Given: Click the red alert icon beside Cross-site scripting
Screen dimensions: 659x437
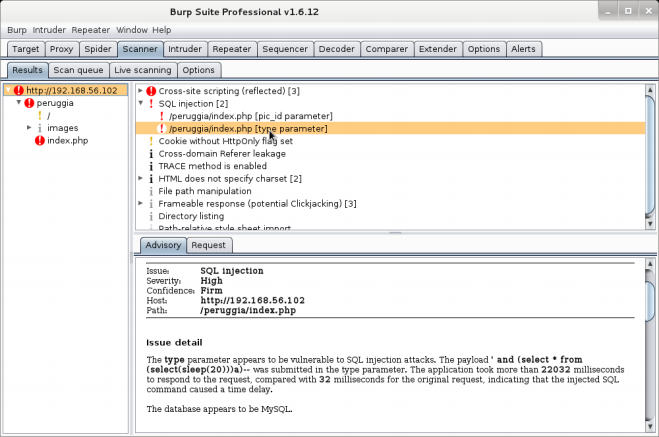Looking at the screenshot, I should [x=151, y=91].
